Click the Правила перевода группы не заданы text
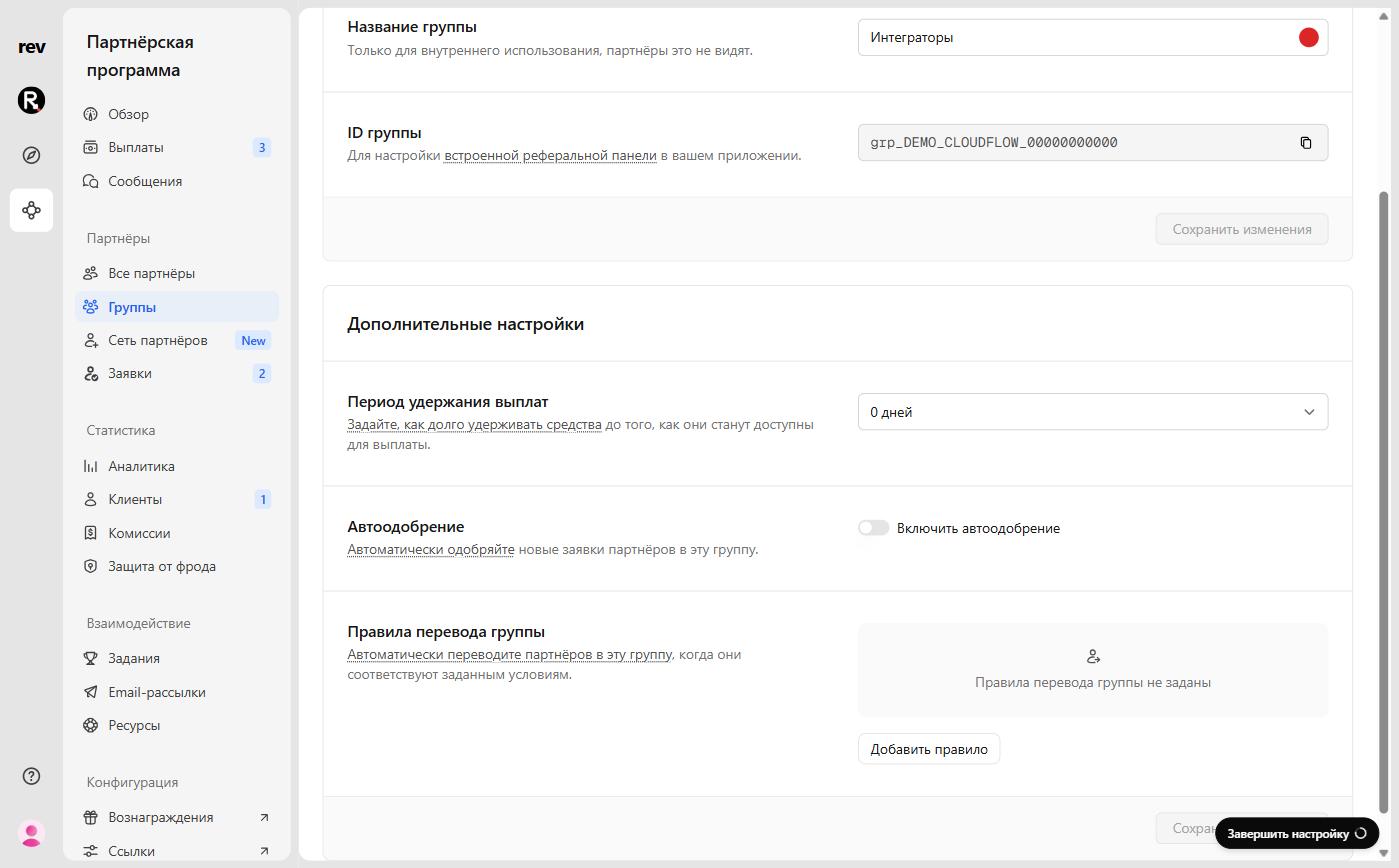The height and width of the screenshot is (868, 1399). pos(1092,682)
